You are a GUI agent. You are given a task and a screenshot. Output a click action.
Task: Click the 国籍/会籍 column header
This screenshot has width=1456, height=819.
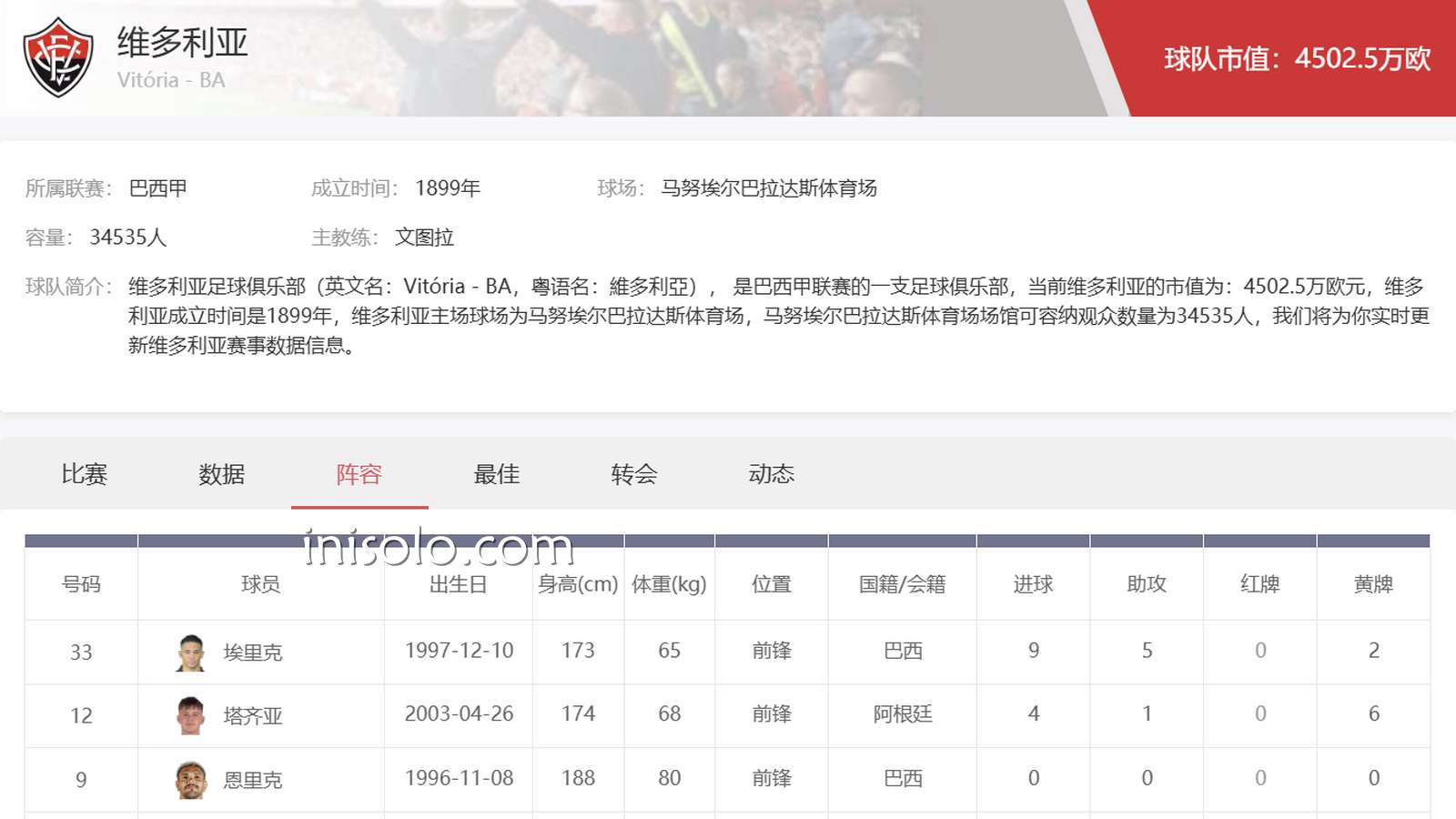(x=903, y=584)
